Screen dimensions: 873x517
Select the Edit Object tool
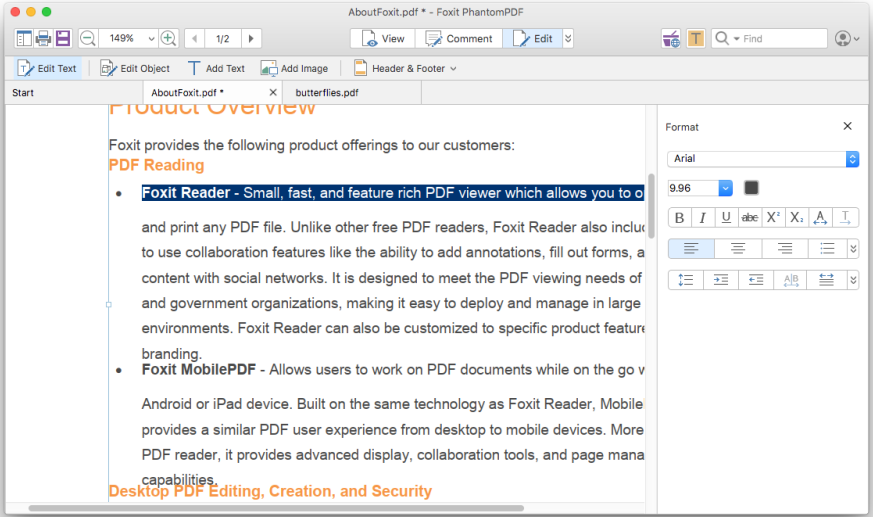click(135, 68)
